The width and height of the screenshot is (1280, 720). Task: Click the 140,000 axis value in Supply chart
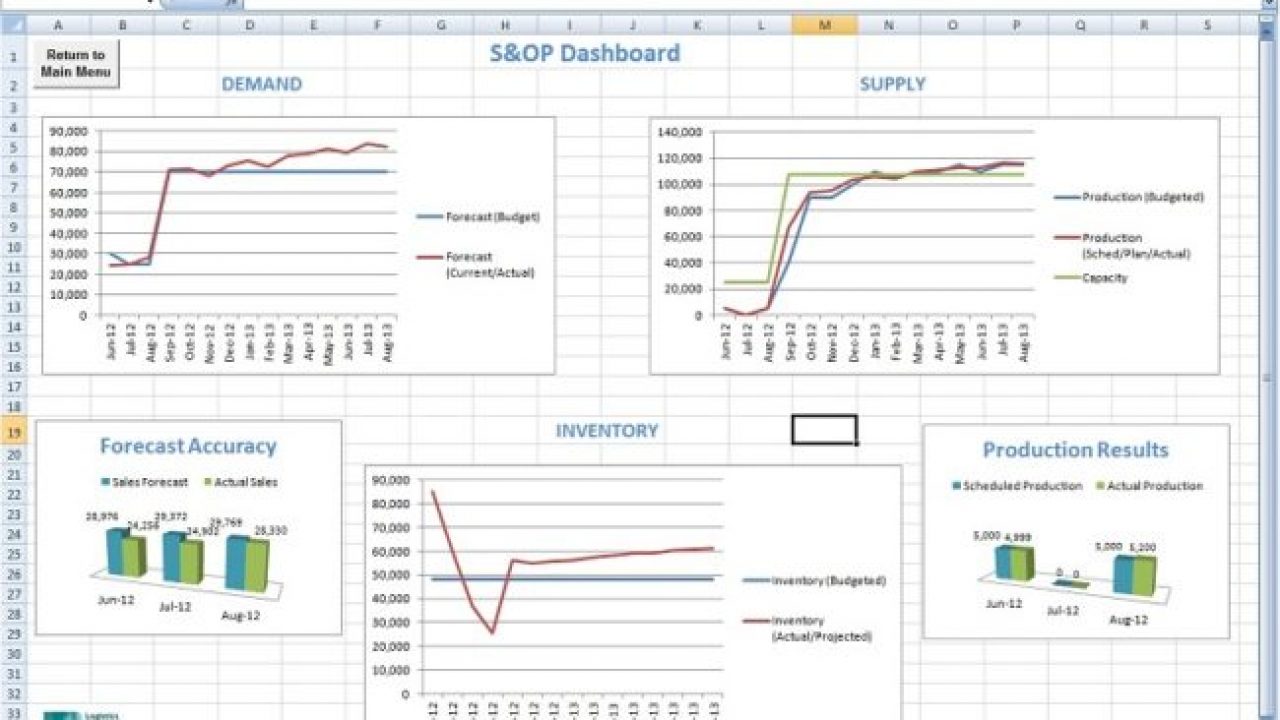[681, 132]
